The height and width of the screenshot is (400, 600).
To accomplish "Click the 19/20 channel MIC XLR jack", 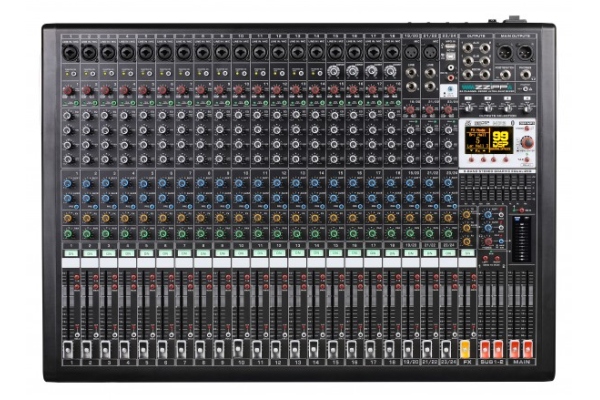I will tap(411, 51).
